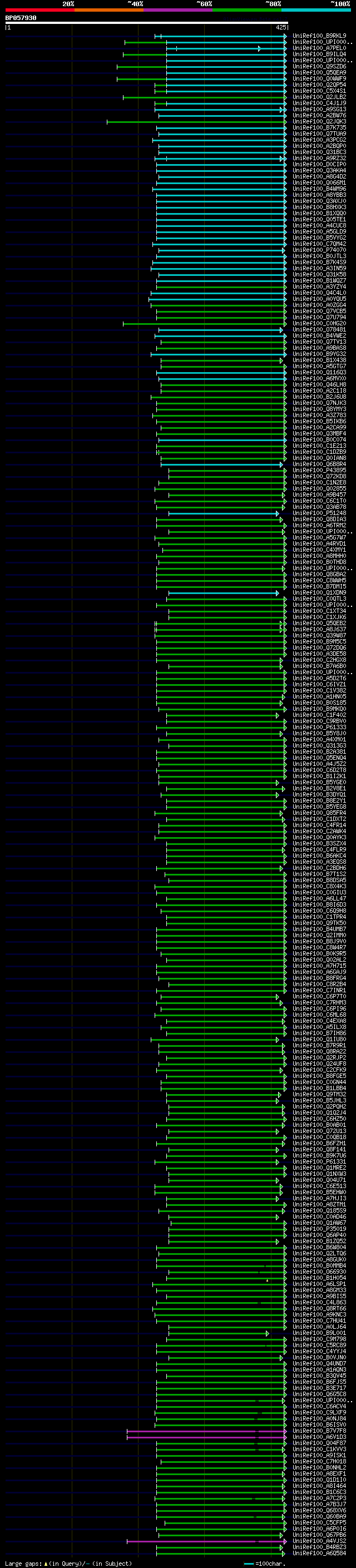Click the UniRef100_B7T1S2 label
356x1568 pixels.
[319, 874]
